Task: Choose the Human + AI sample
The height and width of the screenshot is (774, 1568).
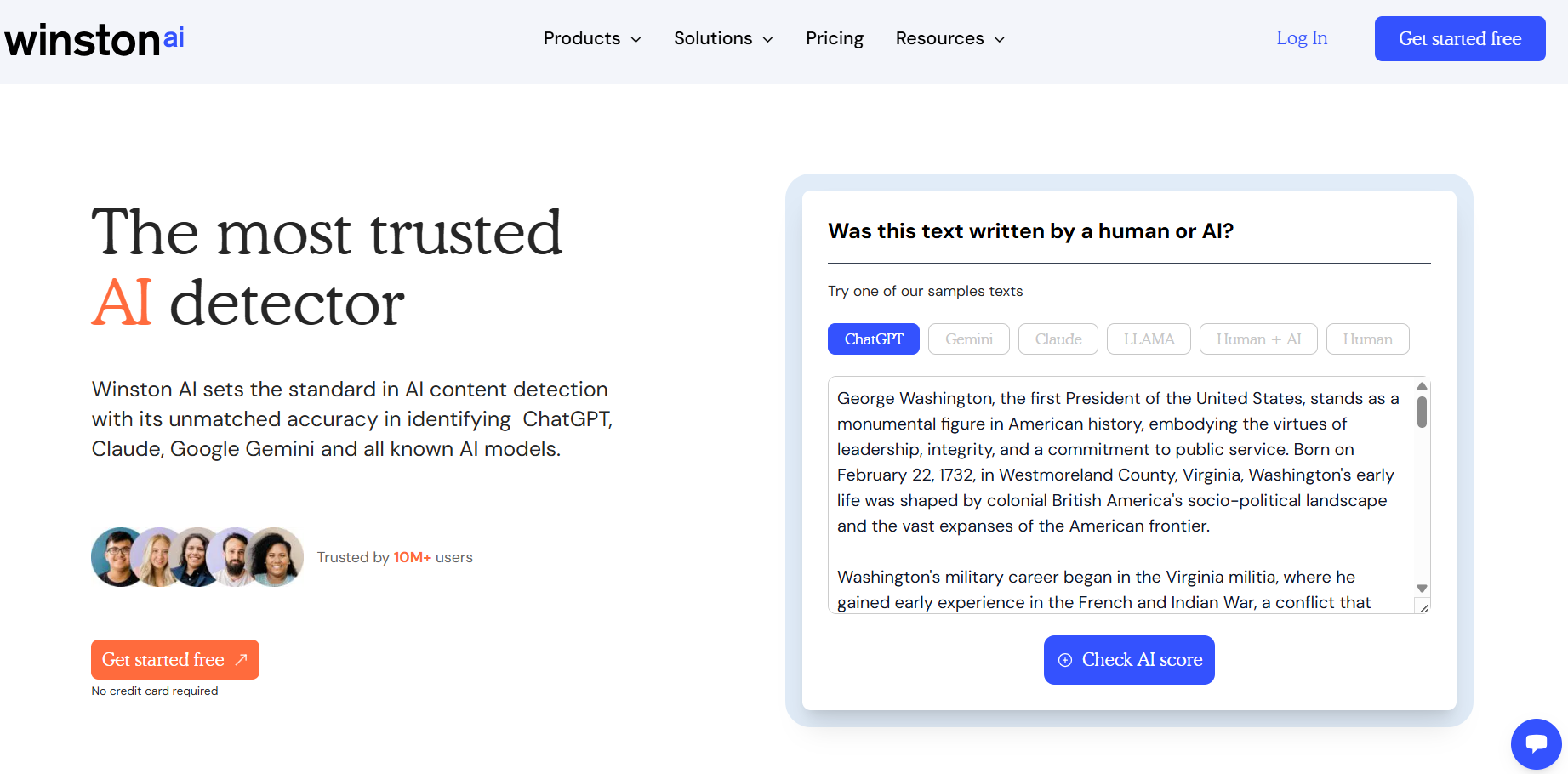Action: point(1257,339)
